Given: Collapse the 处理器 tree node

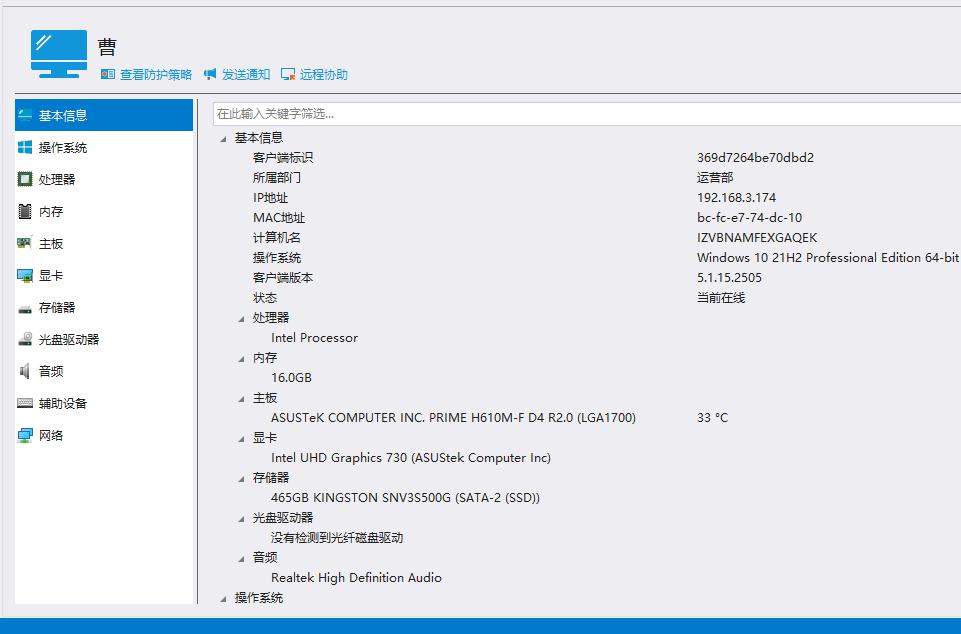Looking at the screenshot, I should pos(241,319).
